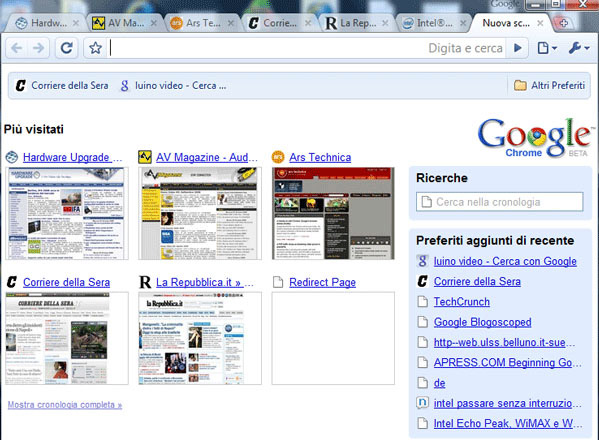This screenshot has height=440, width=599.
Task: Open intel passare senza interruzio favorite
Action: point(508,403)
